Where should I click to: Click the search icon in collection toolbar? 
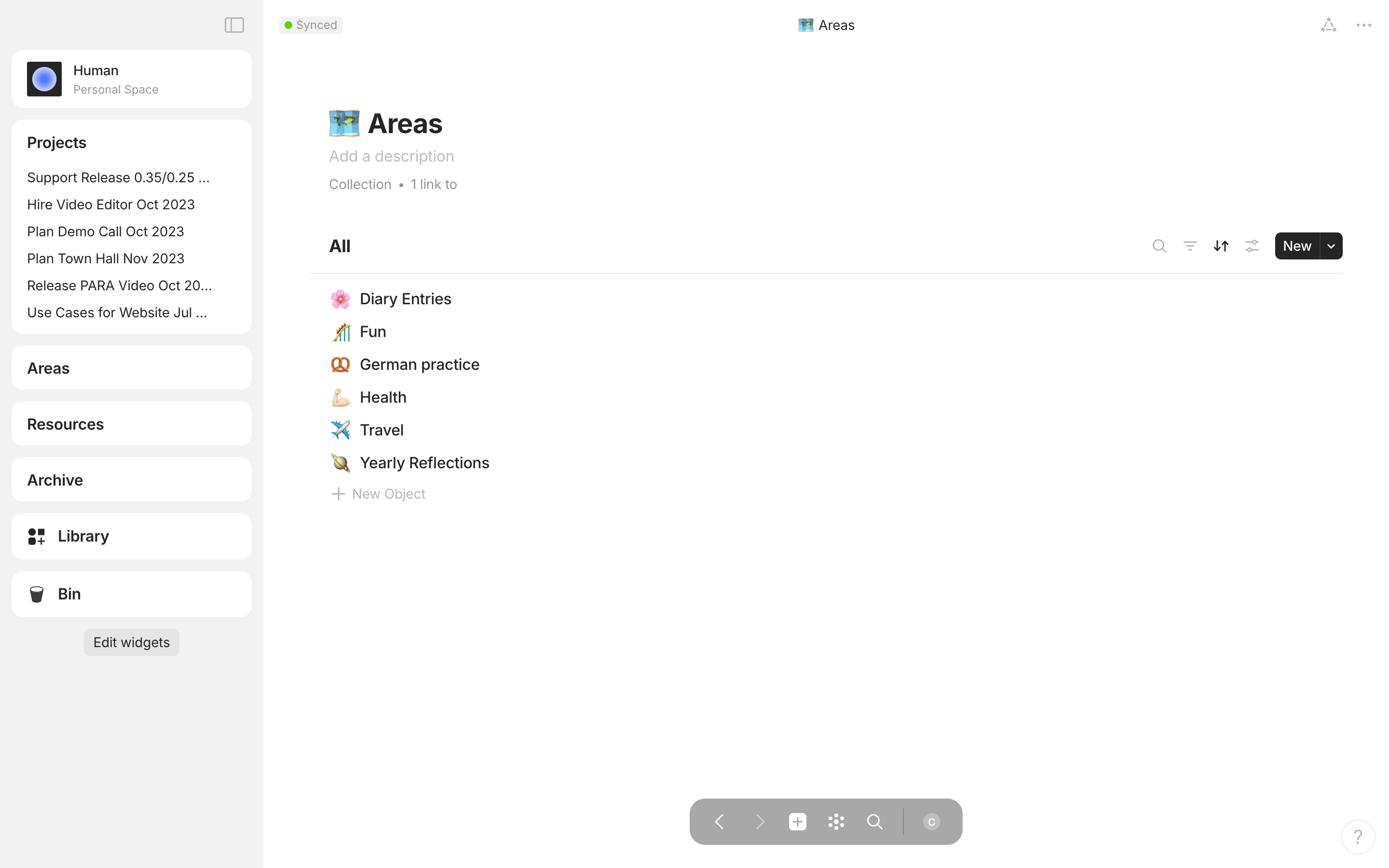tap(1159, 246)
